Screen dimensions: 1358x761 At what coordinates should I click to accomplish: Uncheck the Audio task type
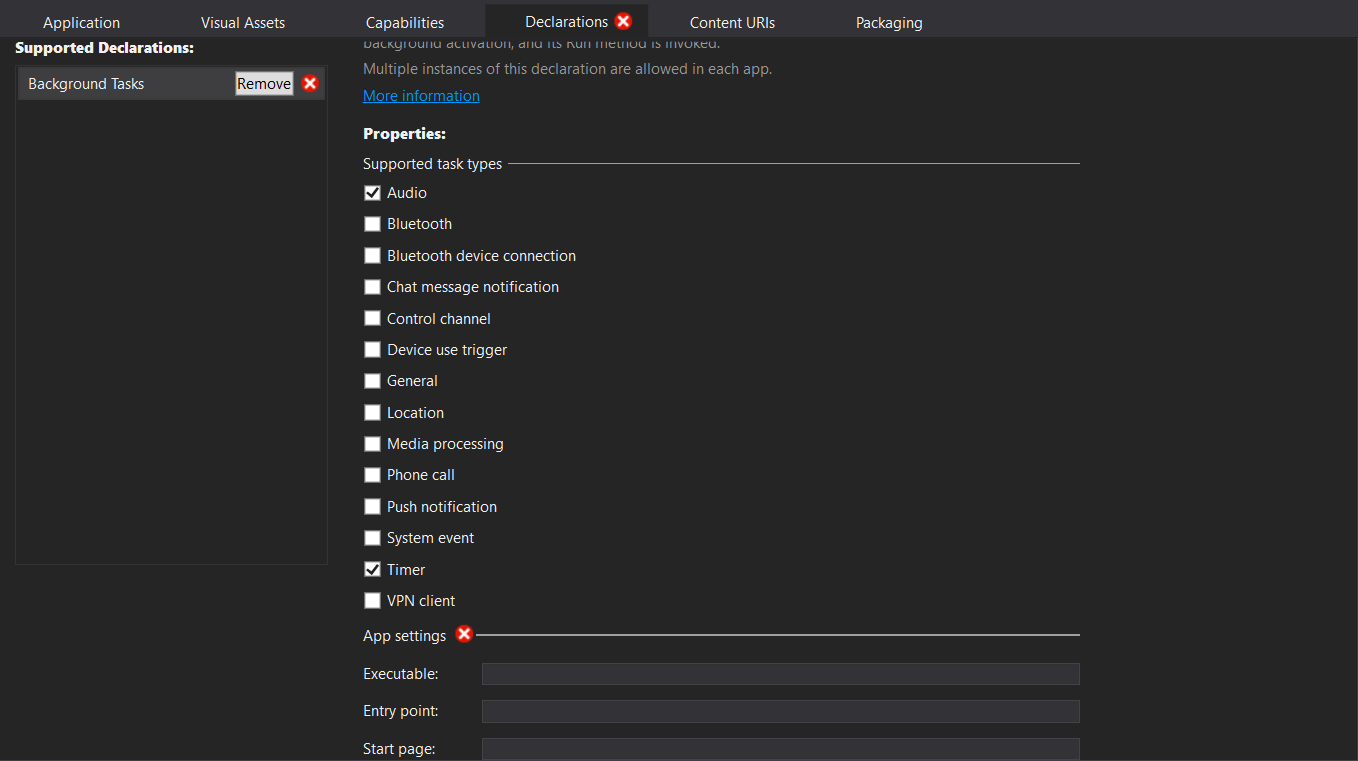(x=372, y=193)
